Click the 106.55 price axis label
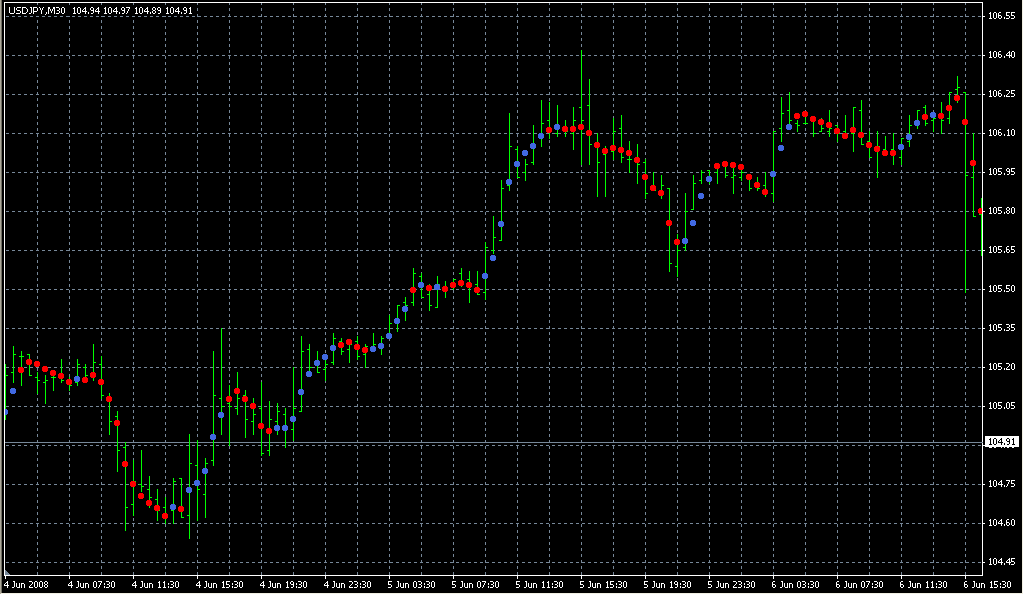 pyautogui.click(x=1001, y=17)
